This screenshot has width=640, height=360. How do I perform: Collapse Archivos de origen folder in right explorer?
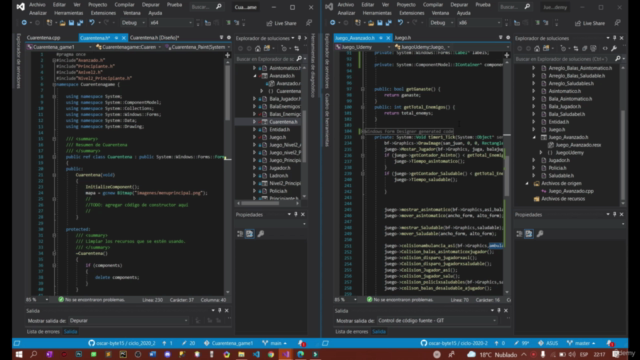[x=527, y=183]
